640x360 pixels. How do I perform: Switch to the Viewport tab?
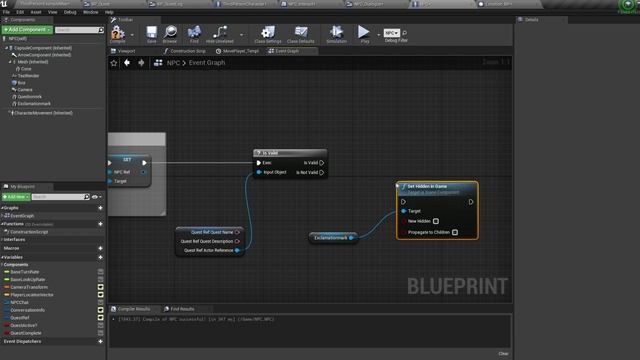pos(123,51)
